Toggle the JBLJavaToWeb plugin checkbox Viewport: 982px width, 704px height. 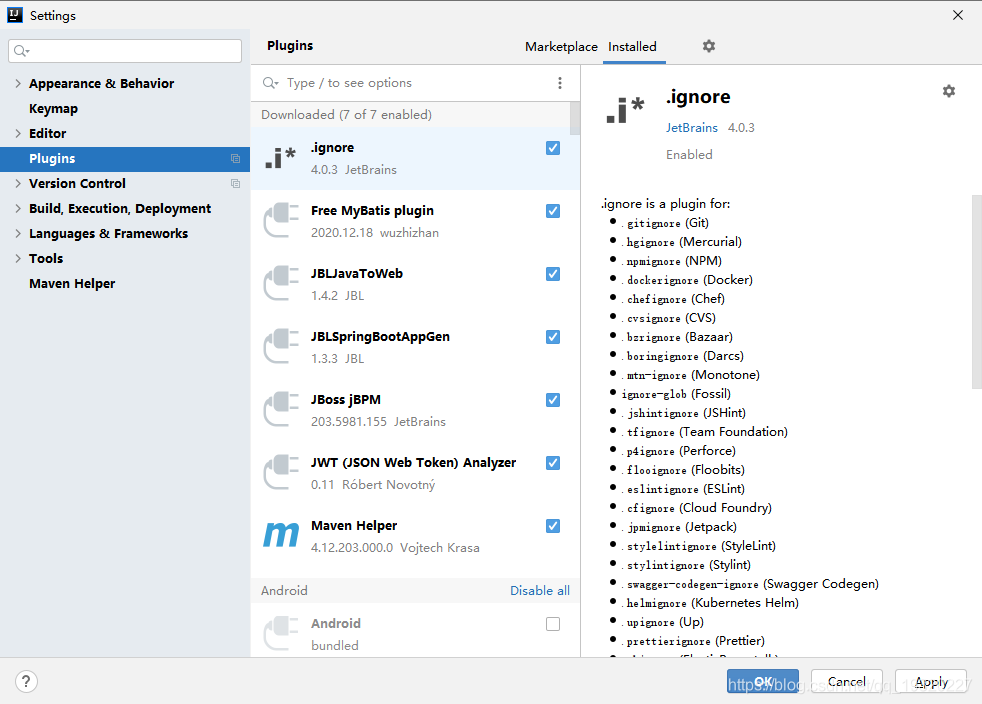click(552, 274)
